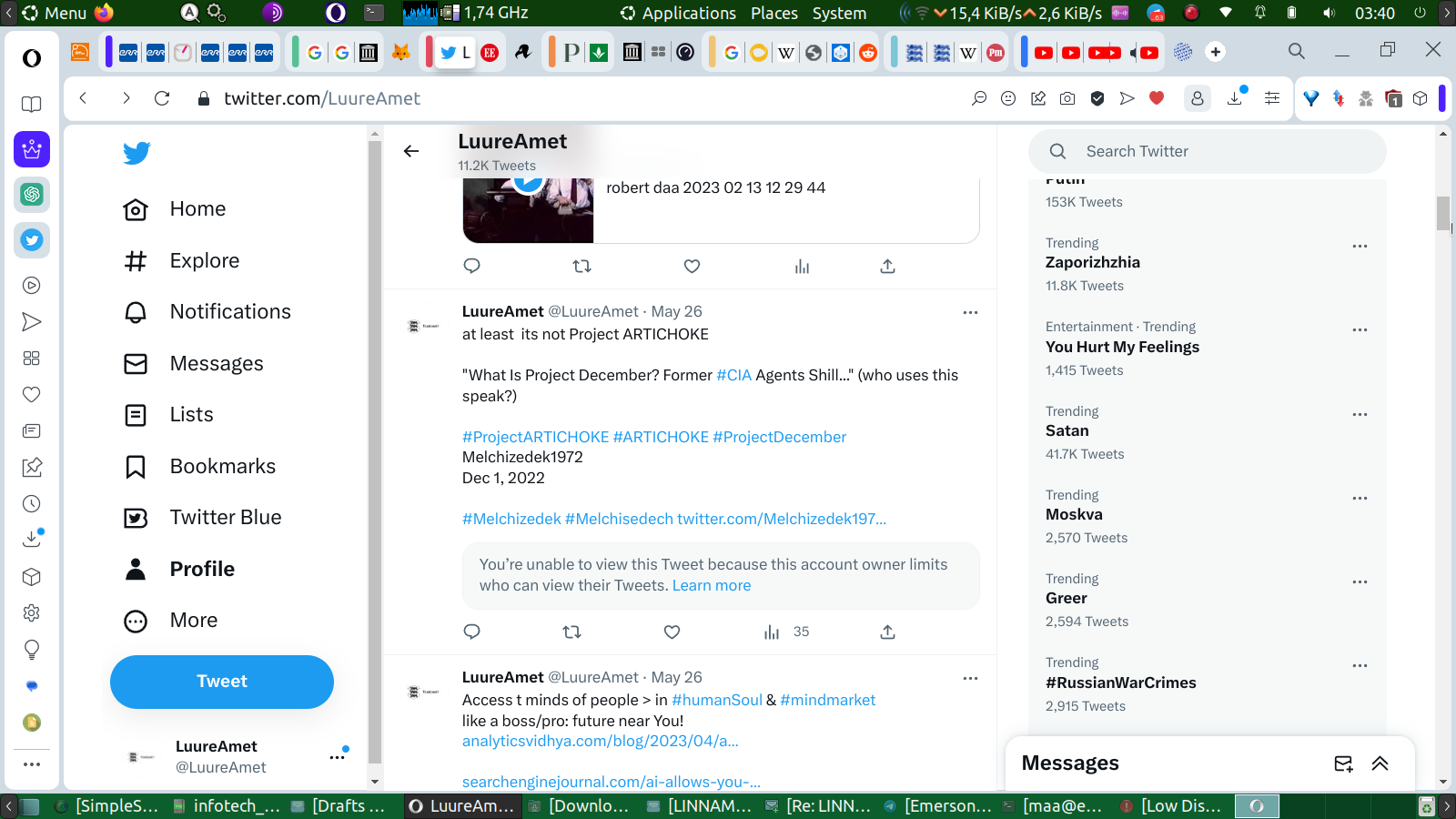
Task: Open the Places menu in the top panel
Action: pyautogui.click(x=774, y=13)
